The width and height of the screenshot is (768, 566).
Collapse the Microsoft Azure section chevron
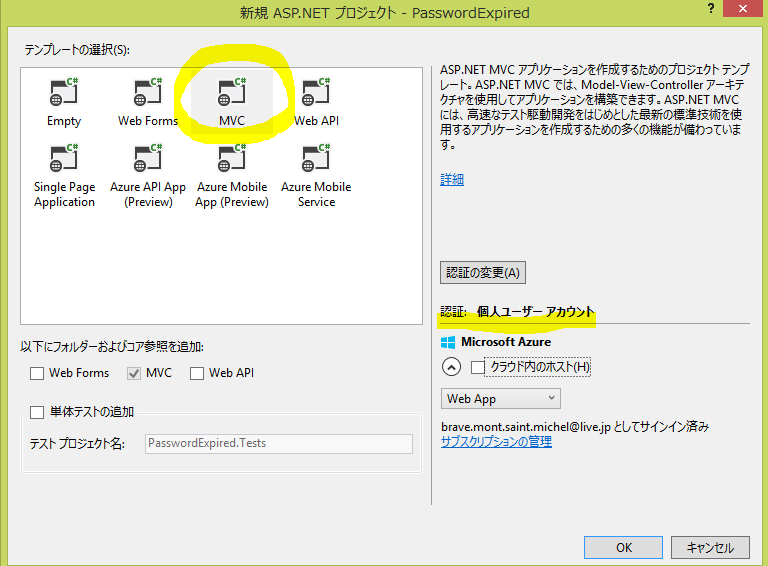(451, 367)
